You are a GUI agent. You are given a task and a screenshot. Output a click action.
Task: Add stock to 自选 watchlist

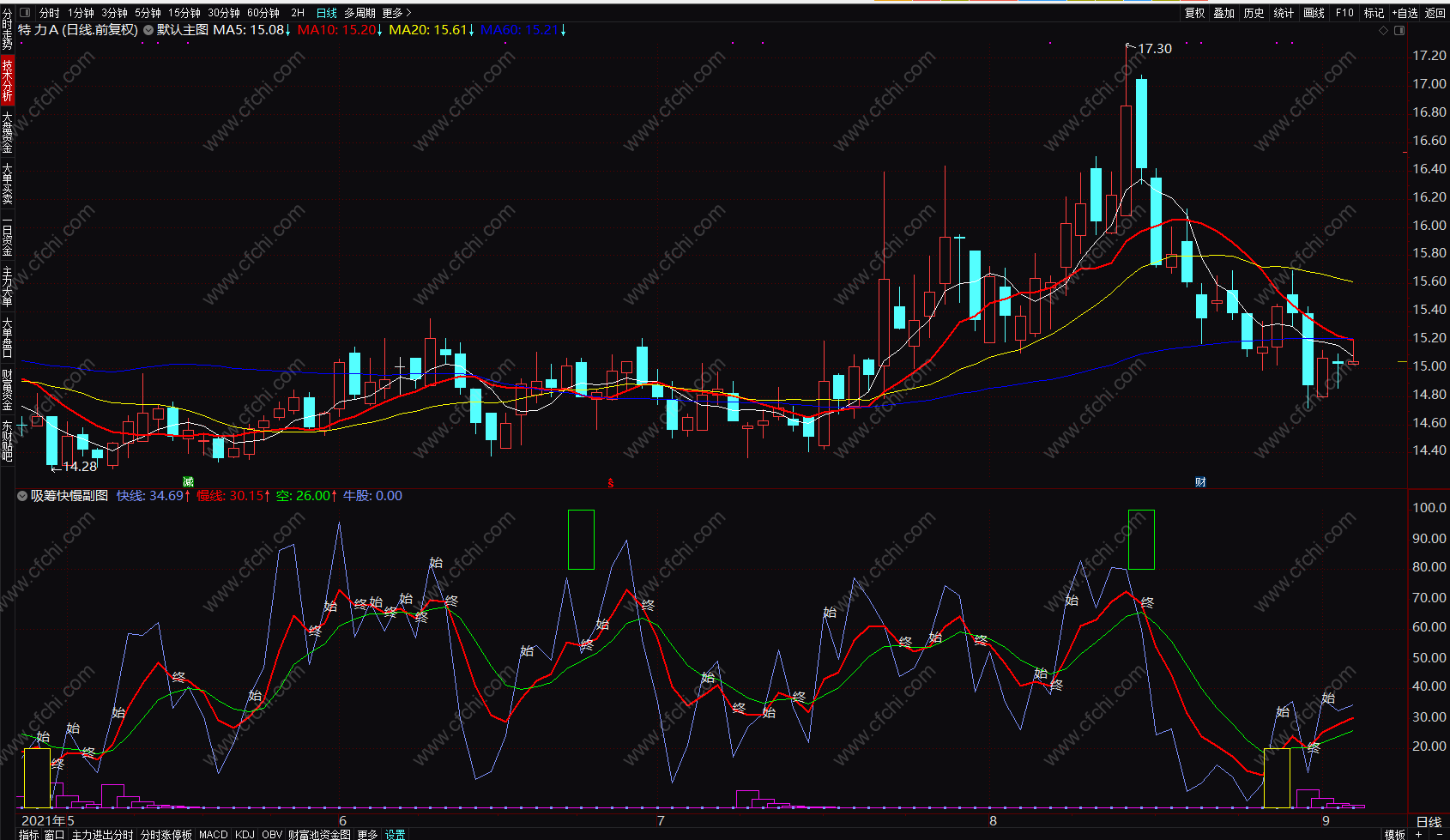(x=1405, y=13)
